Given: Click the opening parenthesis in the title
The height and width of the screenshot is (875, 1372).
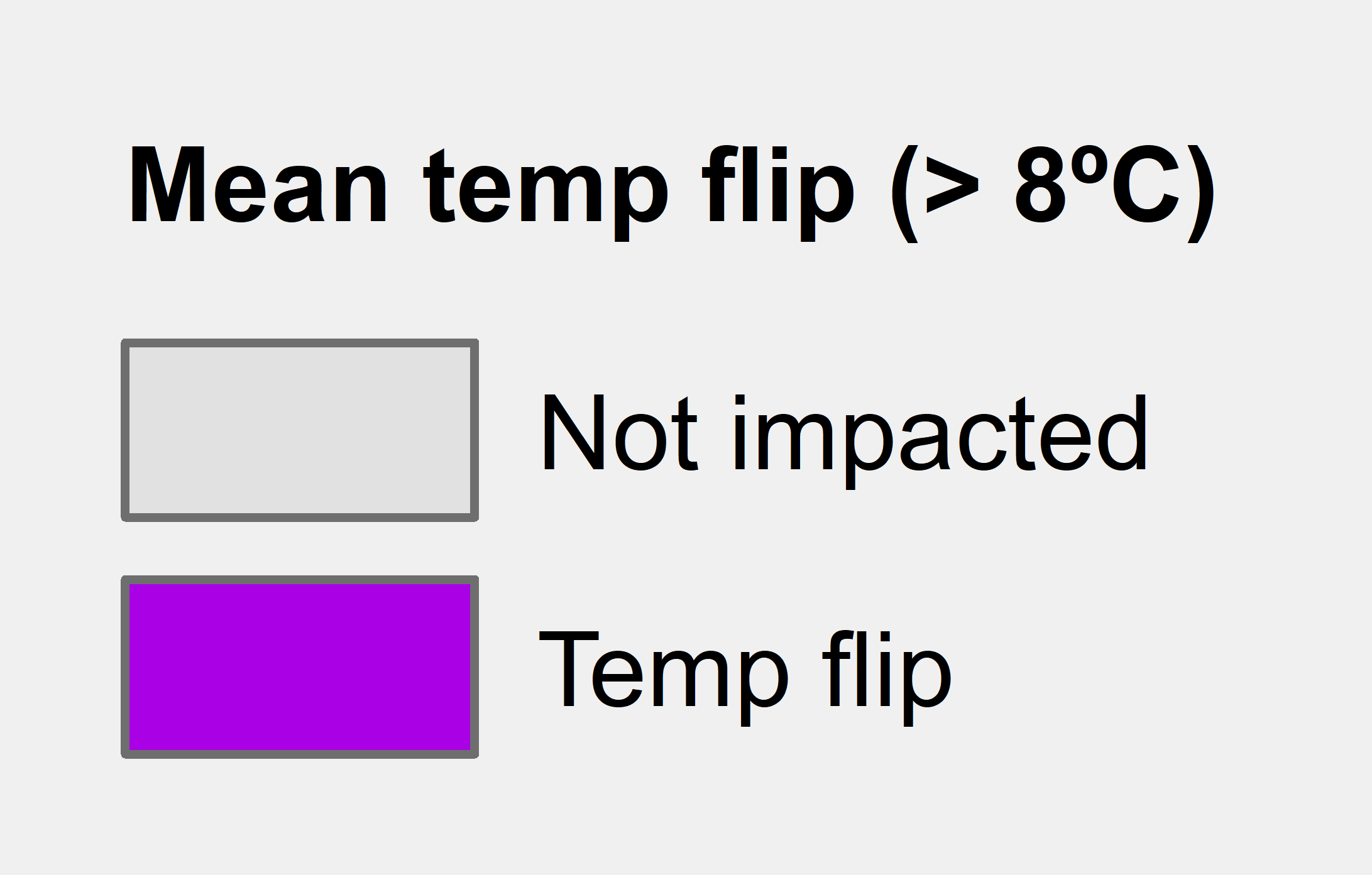Looking at the screenshot, I should tap(905, 193).
